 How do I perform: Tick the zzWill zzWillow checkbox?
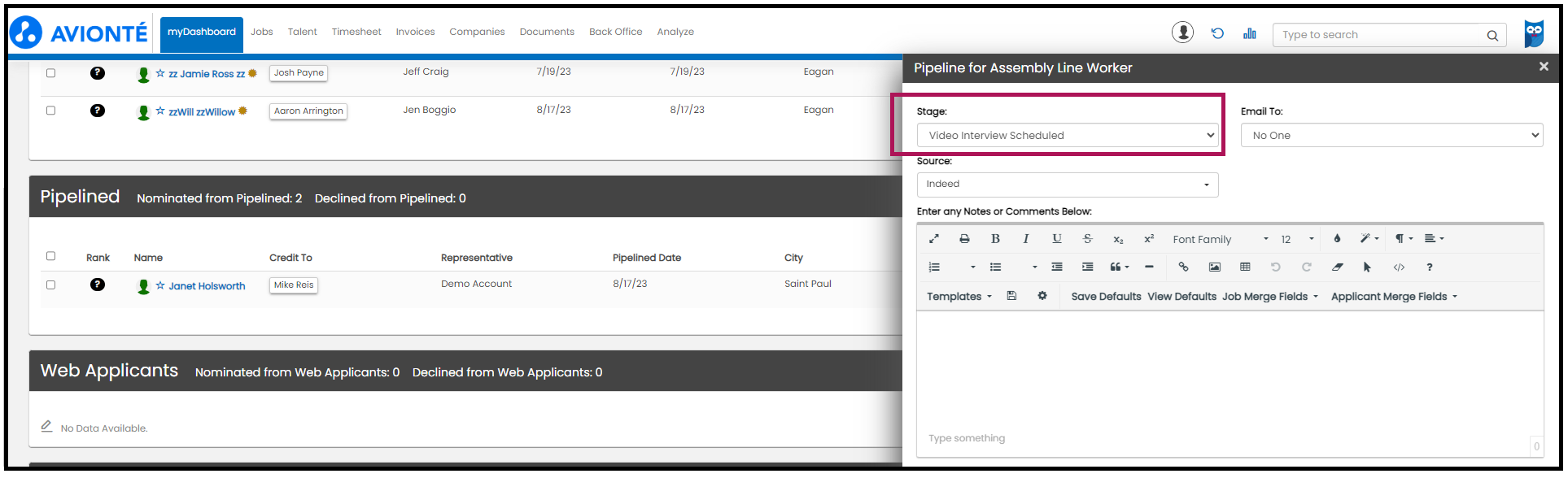pos(50,111)
